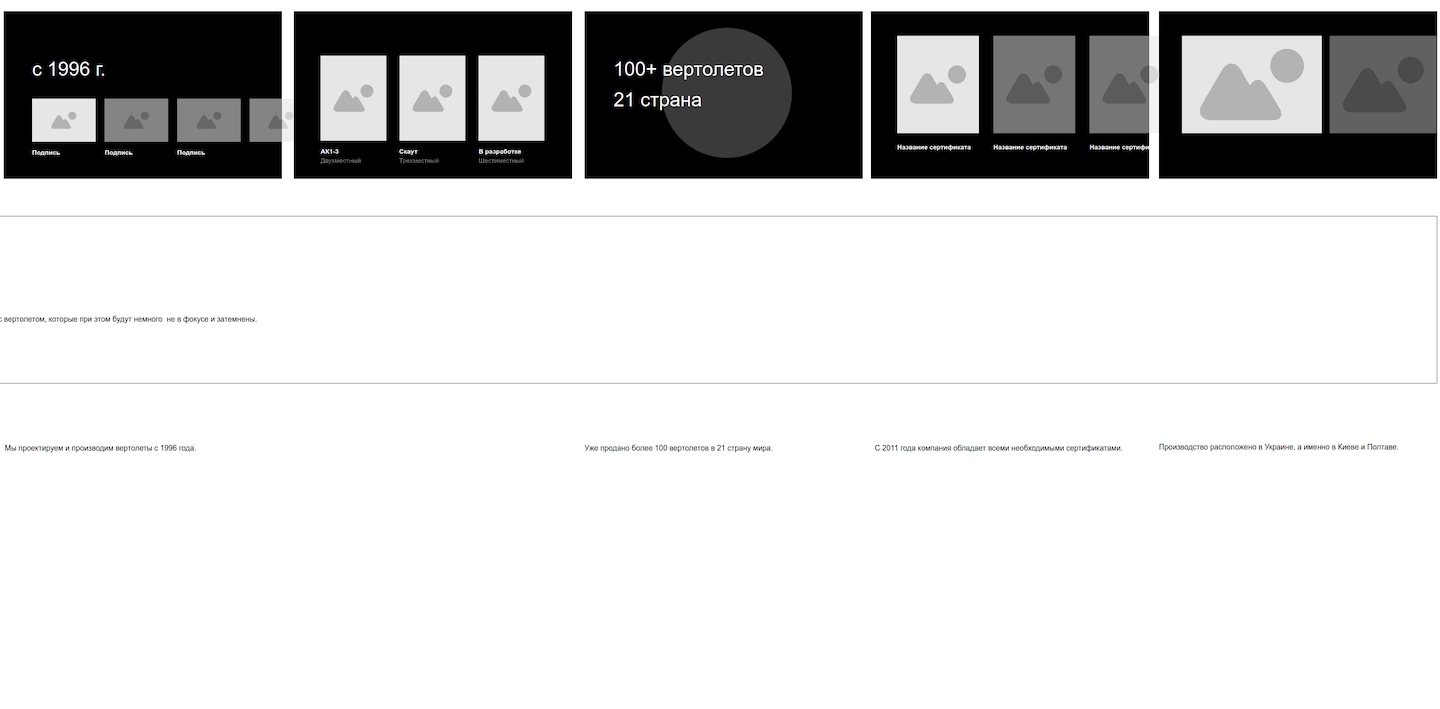This screenshot has width=1440, height=709.
Task: Select the dark image placeholder in the last frame
Action: (1382, 85)
